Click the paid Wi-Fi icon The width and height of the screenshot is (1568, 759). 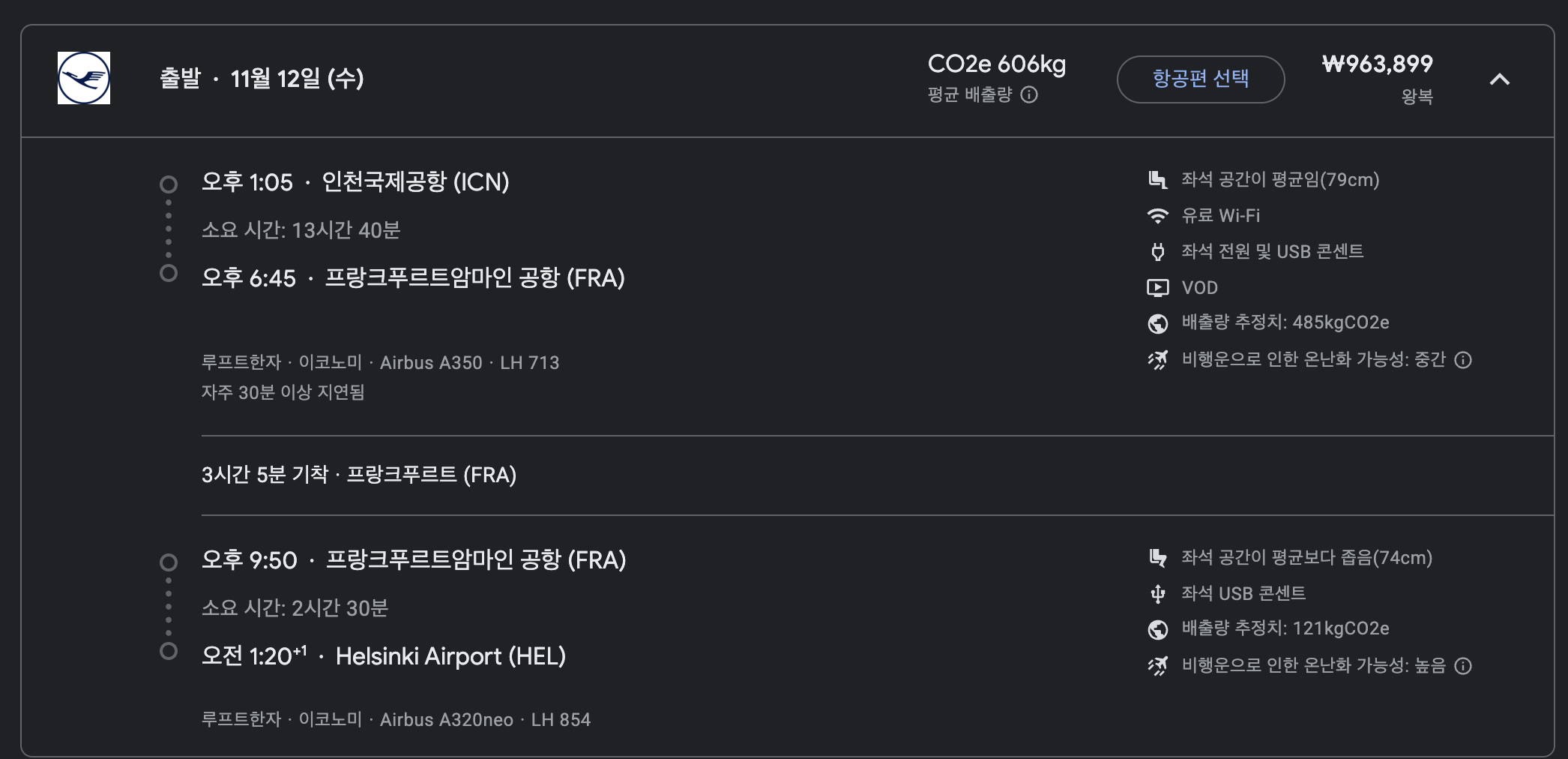(x=1157, y=216)
